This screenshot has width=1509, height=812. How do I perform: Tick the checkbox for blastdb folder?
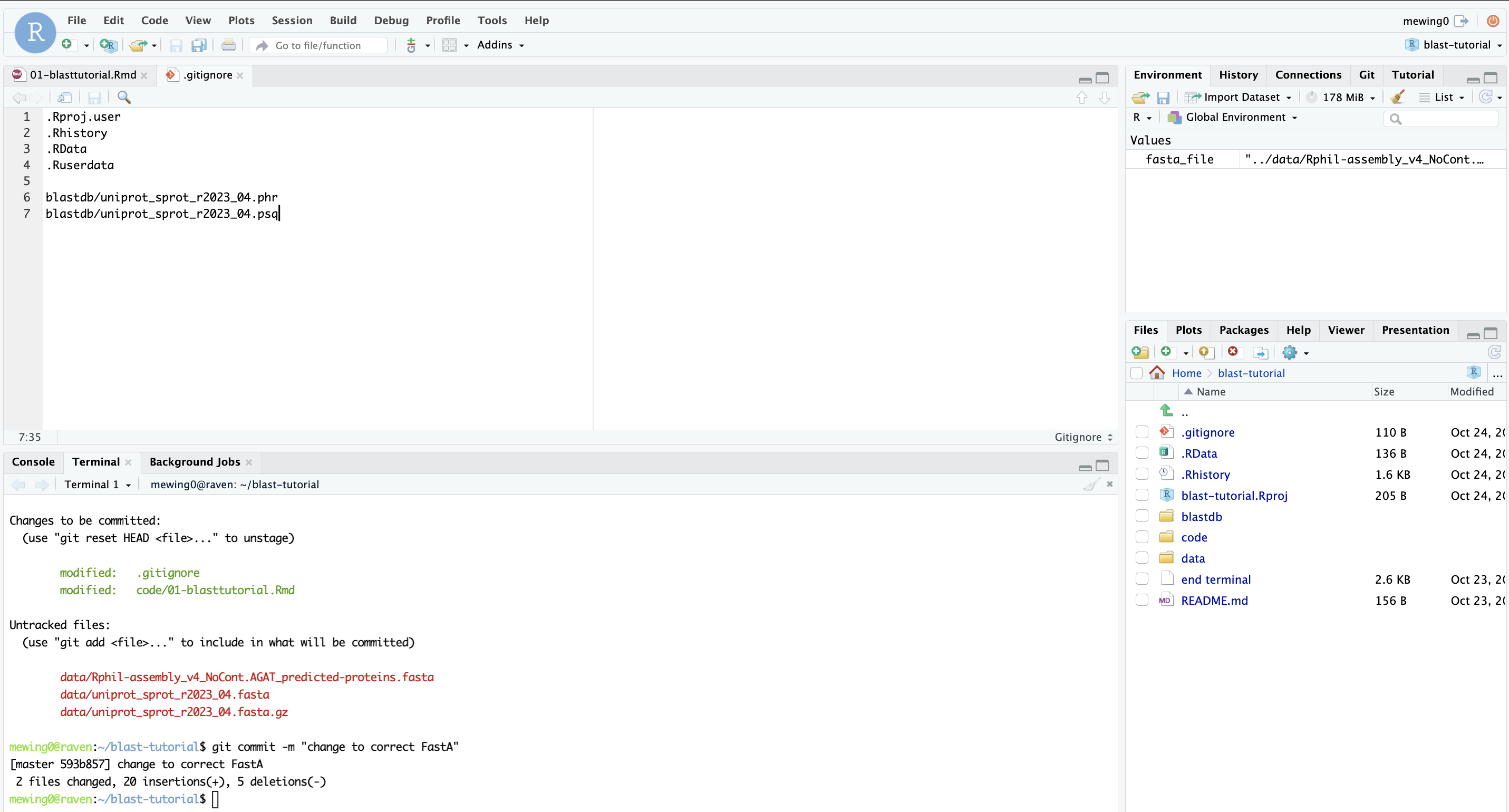pyautogui.click(x=1142, y=516)
